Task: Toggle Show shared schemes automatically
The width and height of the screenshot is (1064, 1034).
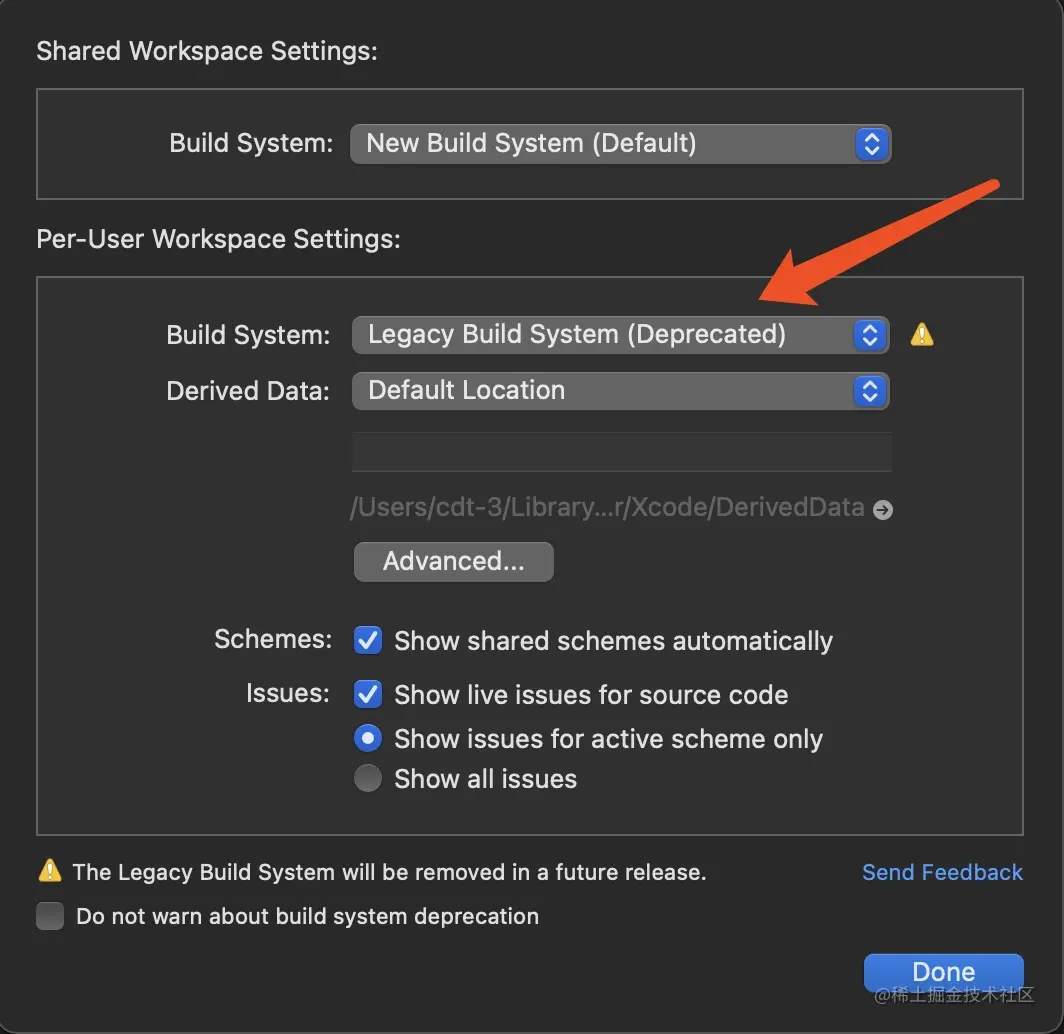Action: (368, 641)
